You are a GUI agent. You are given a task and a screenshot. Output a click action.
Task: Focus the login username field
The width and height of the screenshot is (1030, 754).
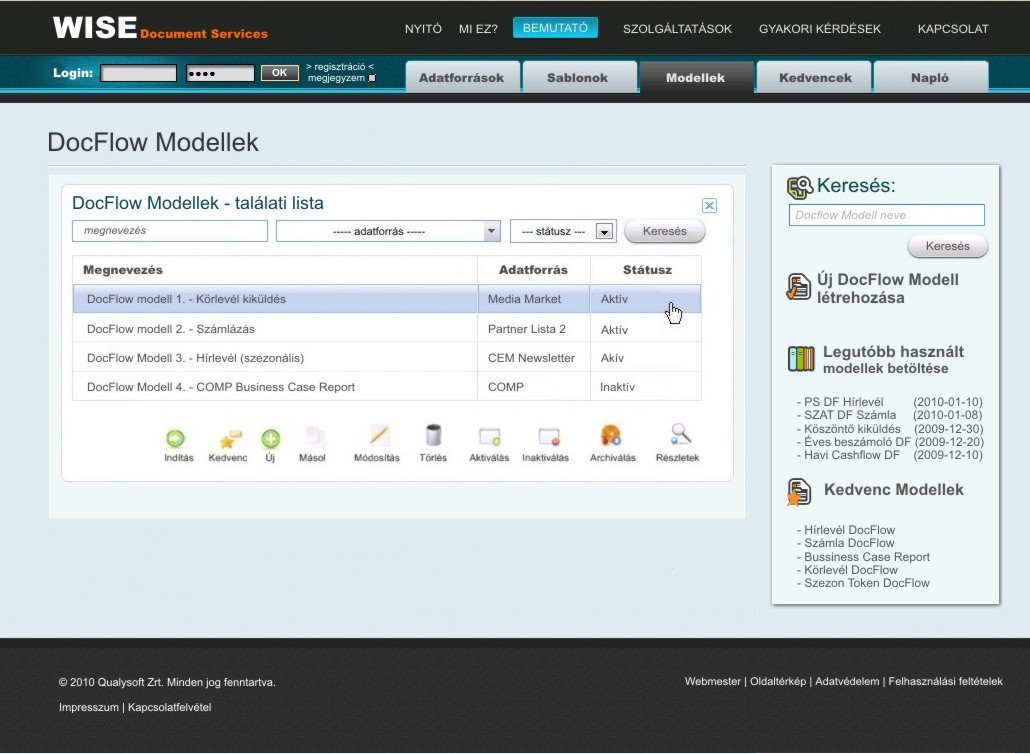(139, 73)
